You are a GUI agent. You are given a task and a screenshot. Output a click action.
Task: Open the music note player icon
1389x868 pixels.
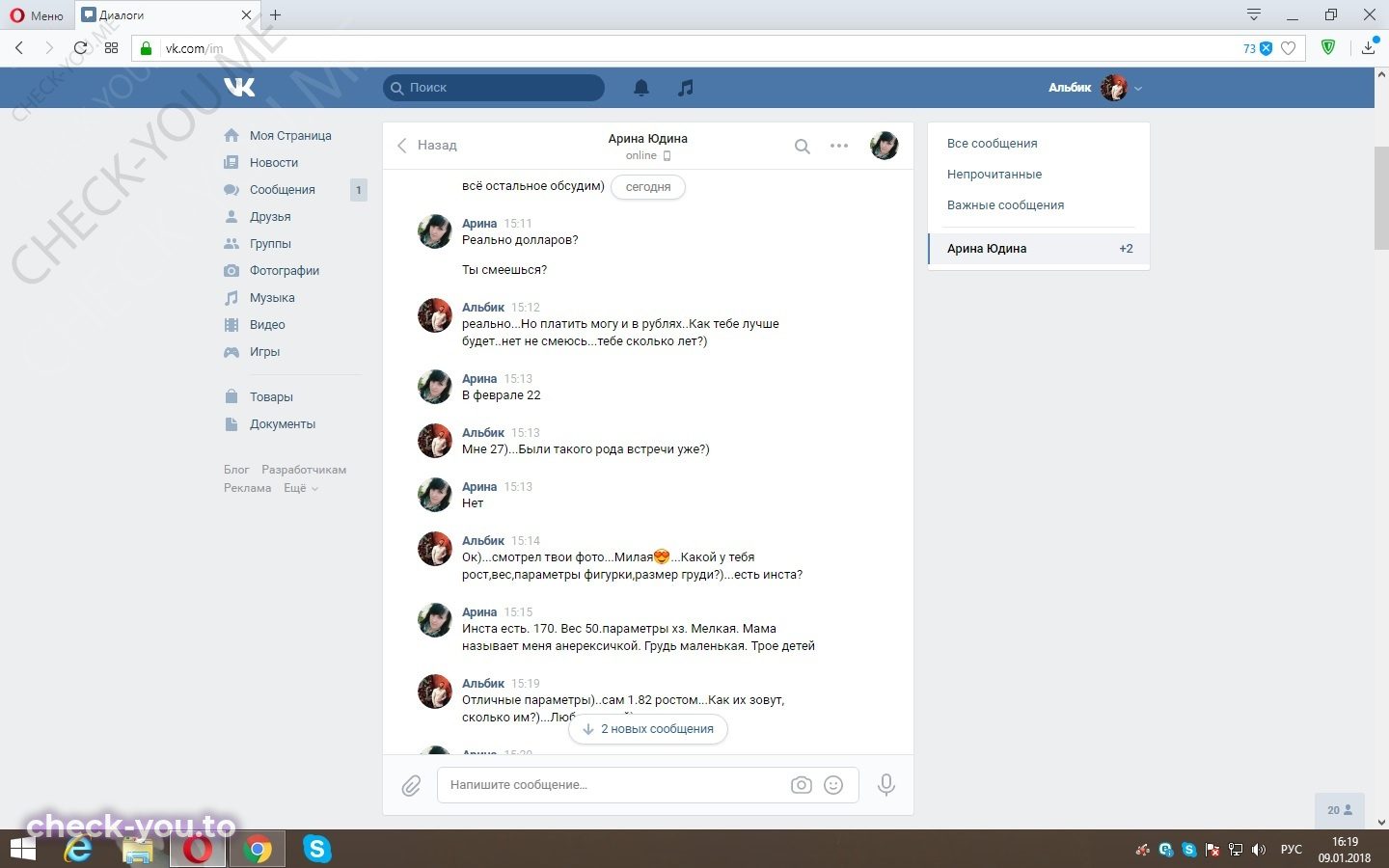coord(686,88)
